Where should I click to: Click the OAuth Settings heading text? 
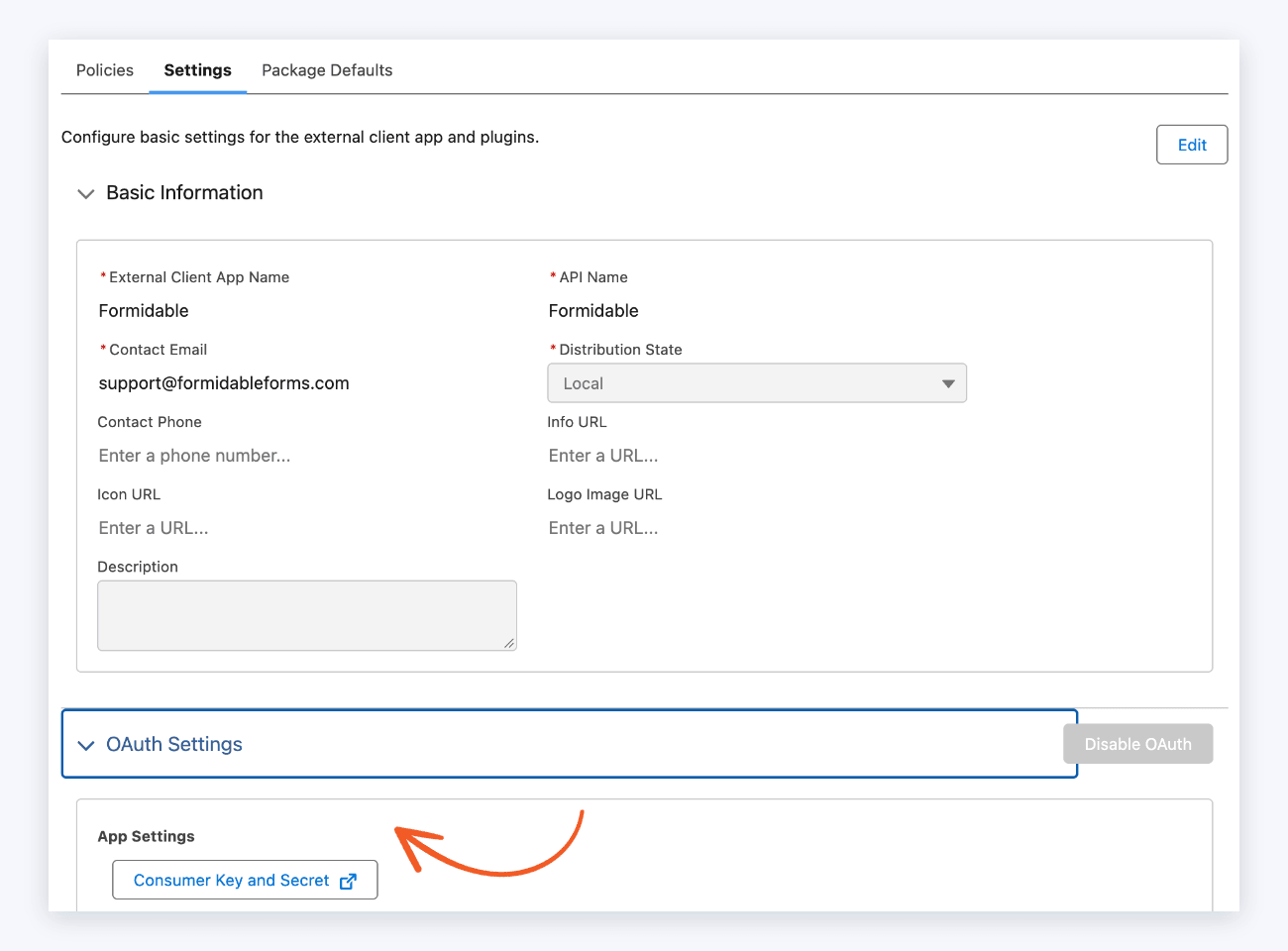coord(174,744)
